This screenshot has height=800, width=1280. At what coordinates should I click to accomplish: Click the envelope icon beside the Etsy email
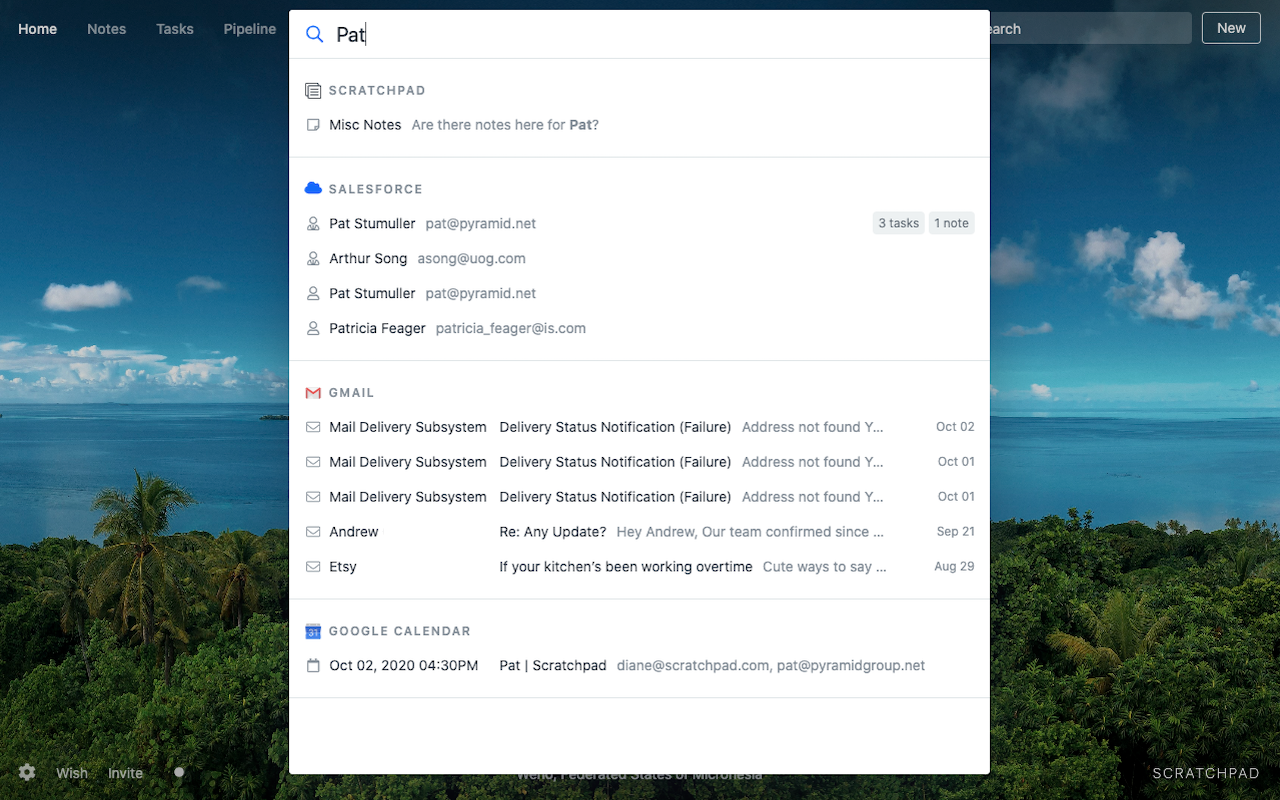tap(313, 566)
